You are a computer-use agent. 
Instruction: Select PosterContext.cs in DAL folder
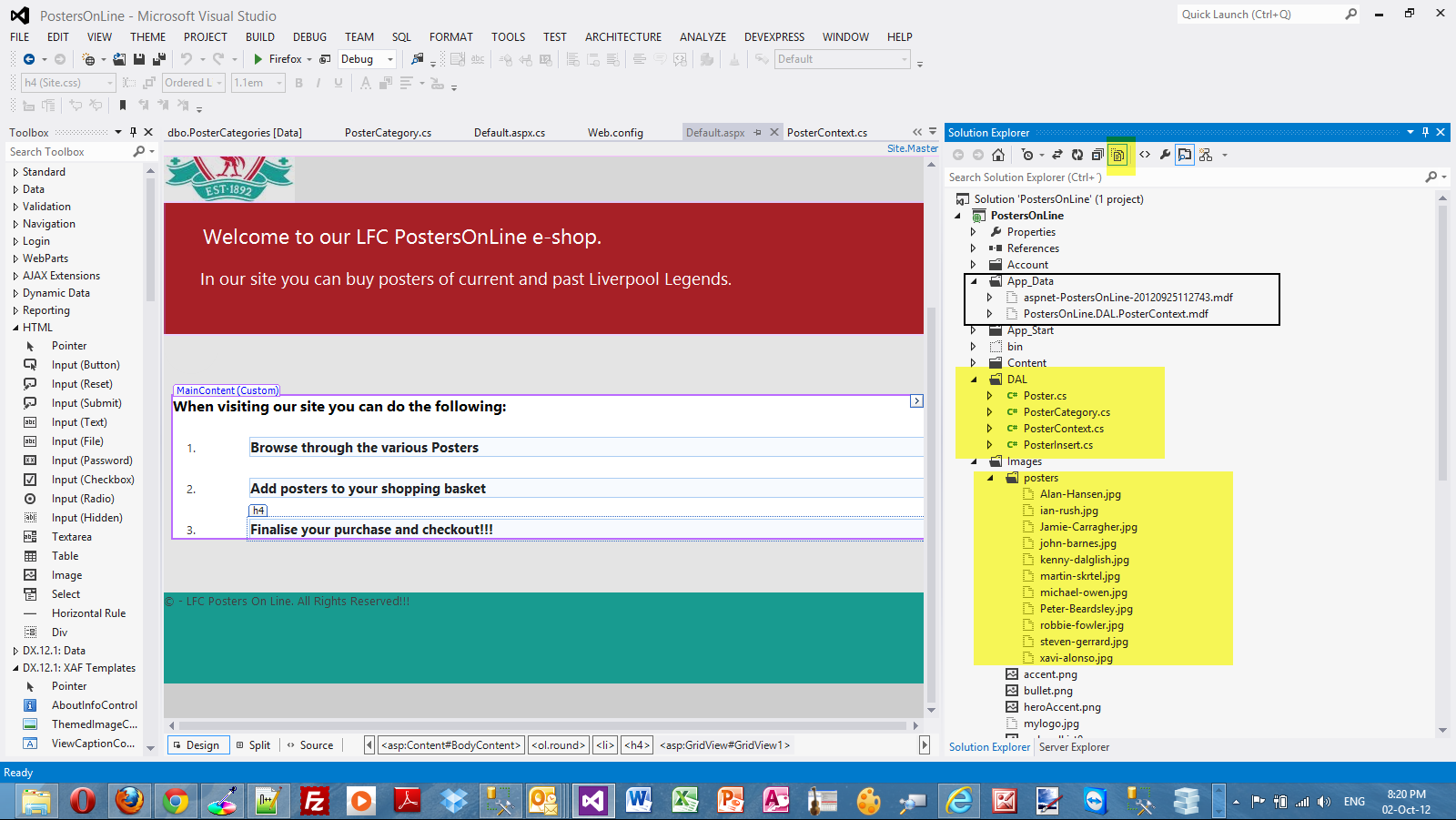(1063, 429)
